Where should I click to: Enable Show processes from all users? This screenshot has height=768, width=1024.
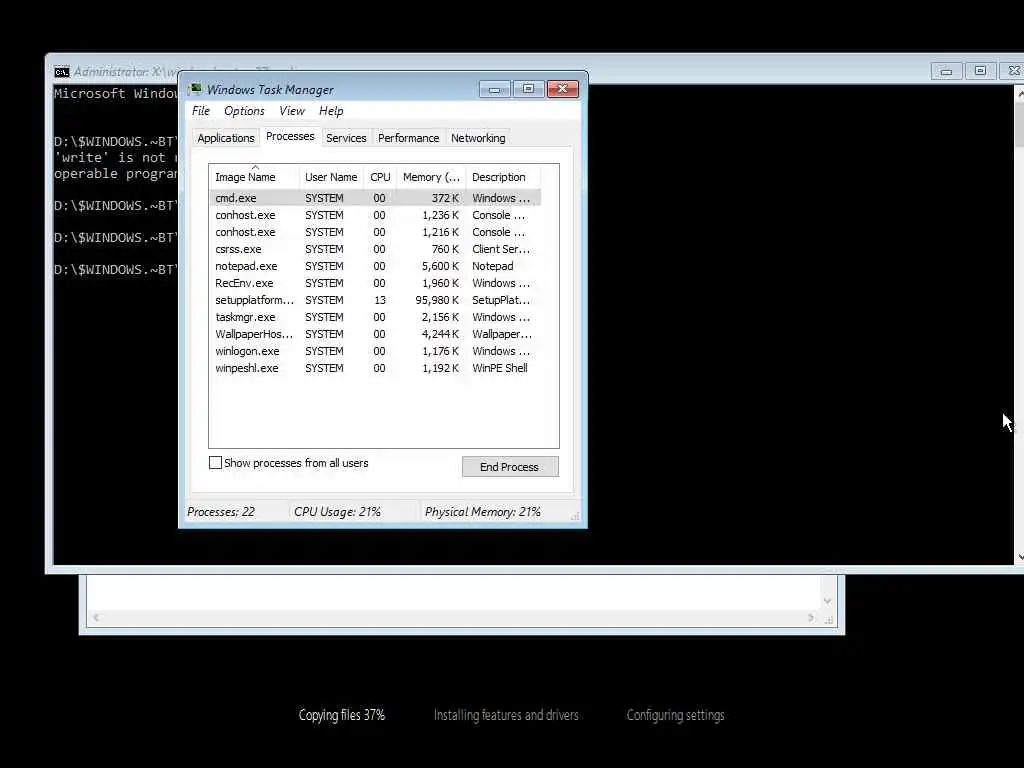point(215,463)
